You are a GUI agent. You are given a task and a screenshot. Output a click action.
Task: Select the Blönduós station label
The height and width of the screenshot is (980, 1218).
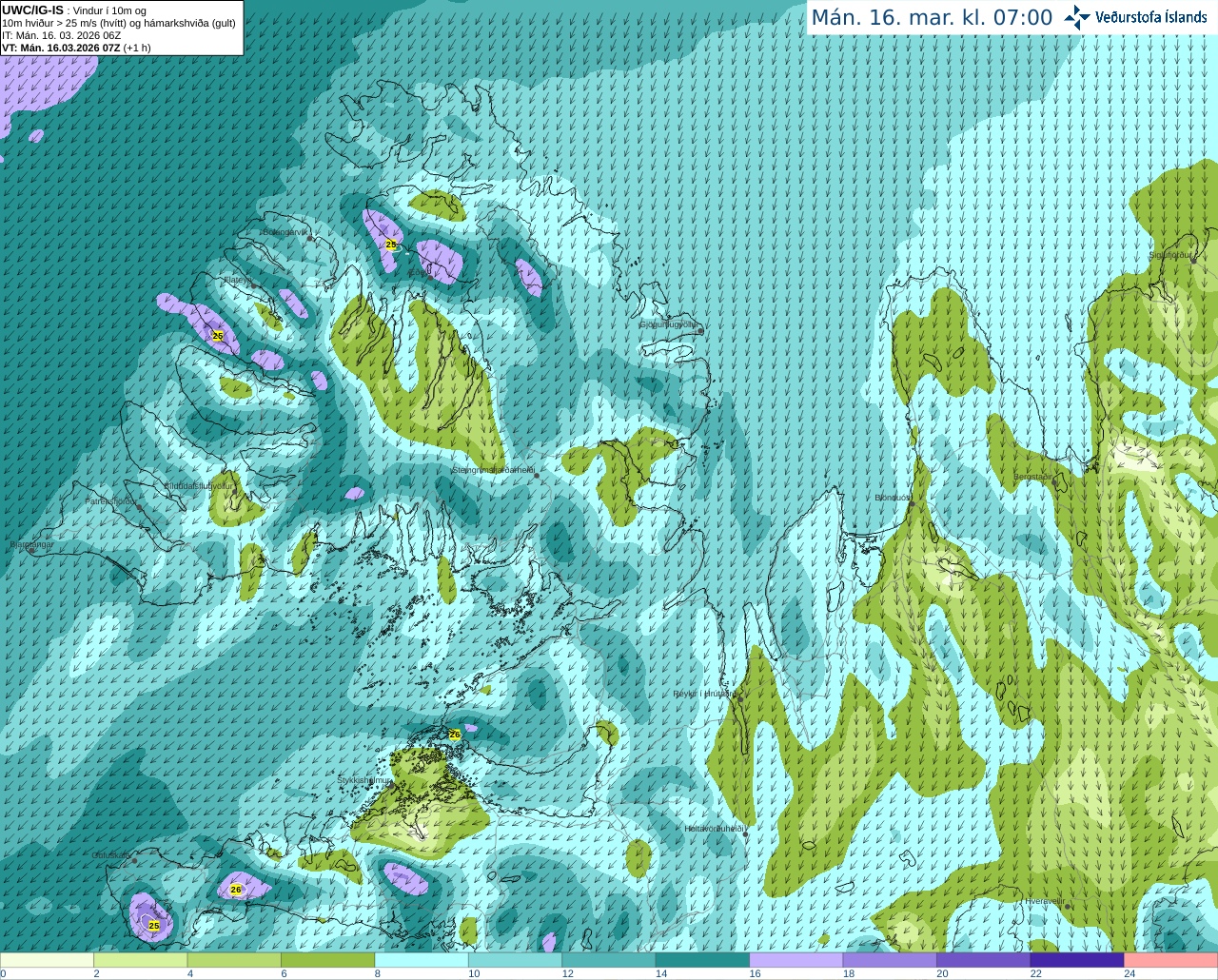pyautogui.click(x=893, y=498)
